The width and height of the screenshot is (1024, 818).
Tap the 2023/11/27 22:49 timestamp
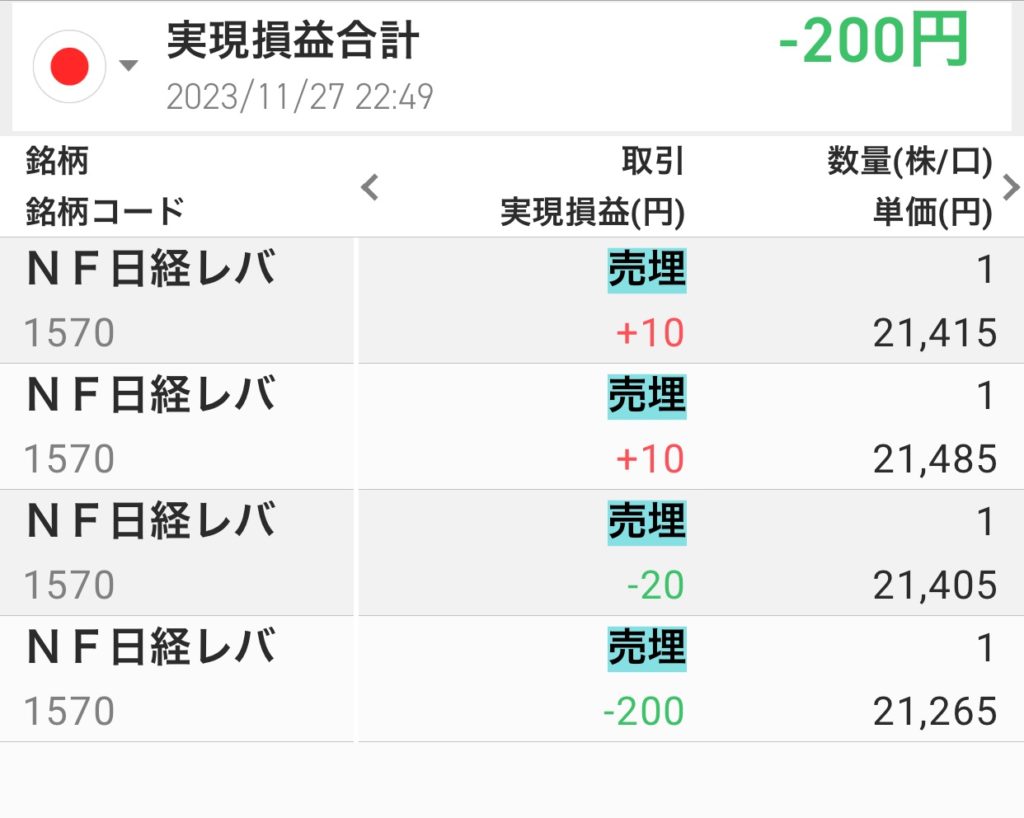(299, 97)
